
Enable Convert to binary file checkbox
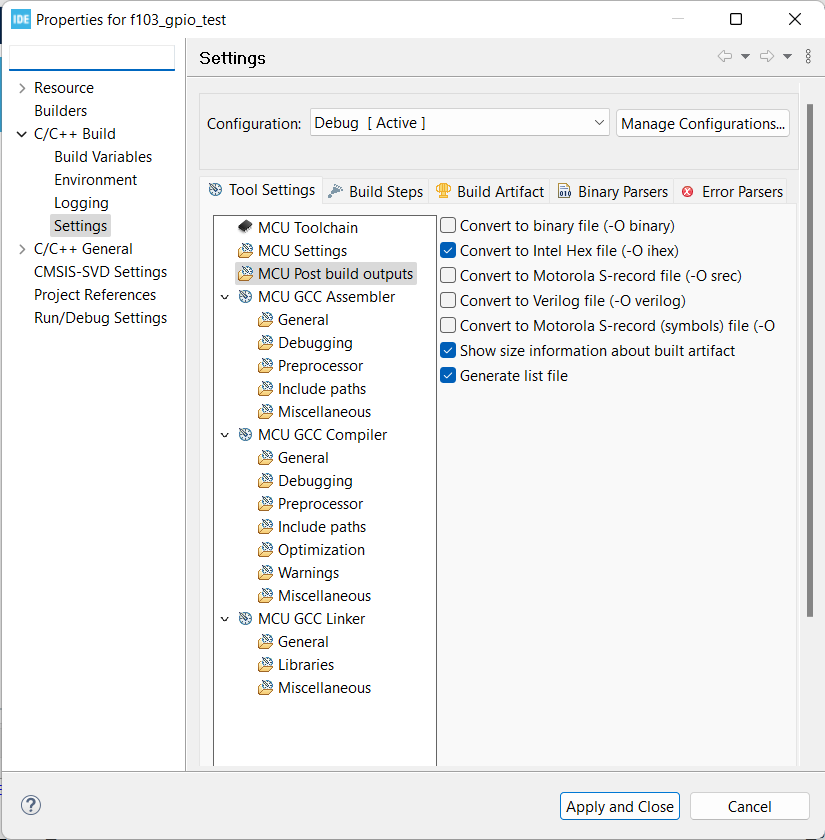point(448,225)
